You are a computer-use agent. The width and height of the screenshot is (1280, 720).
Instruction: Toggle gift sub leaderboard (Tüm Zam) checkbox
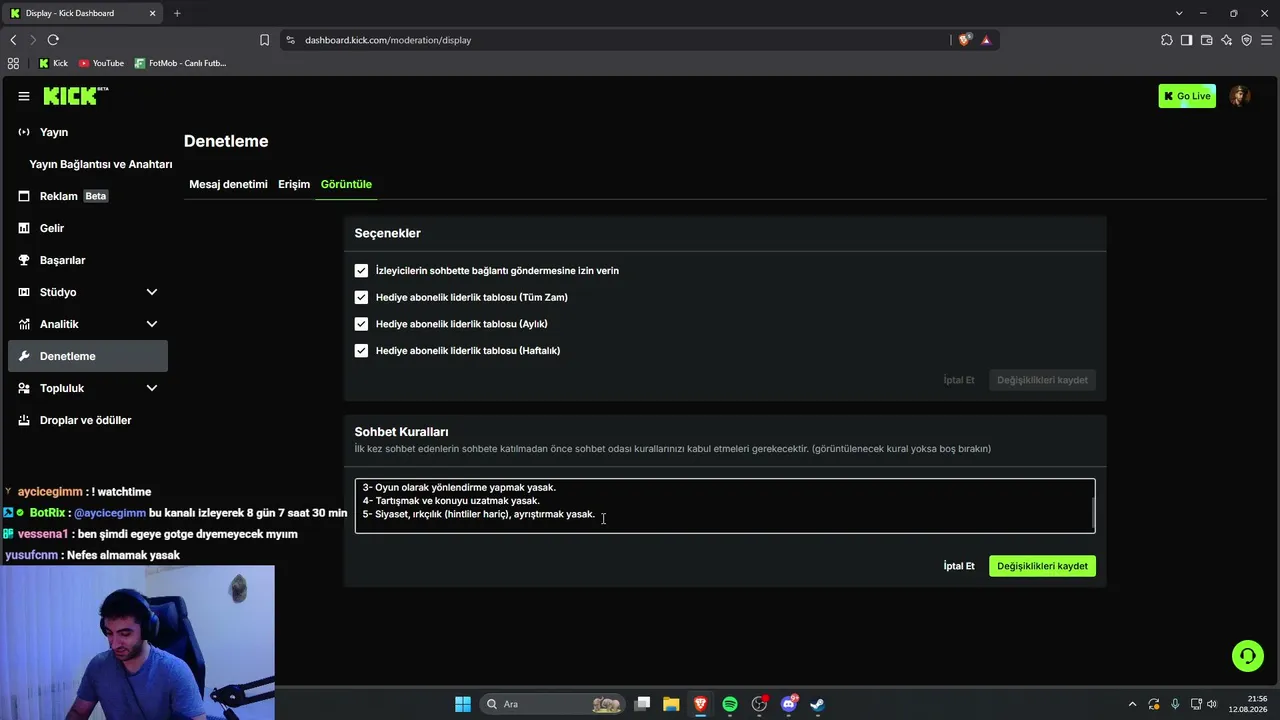(361, 297)
